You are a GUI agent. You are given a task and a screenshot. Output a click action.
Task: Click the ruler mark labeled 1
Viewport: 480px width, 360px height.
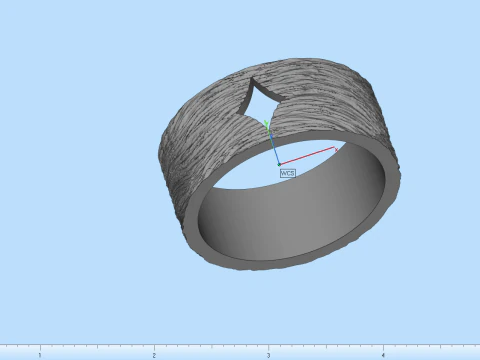40,355
